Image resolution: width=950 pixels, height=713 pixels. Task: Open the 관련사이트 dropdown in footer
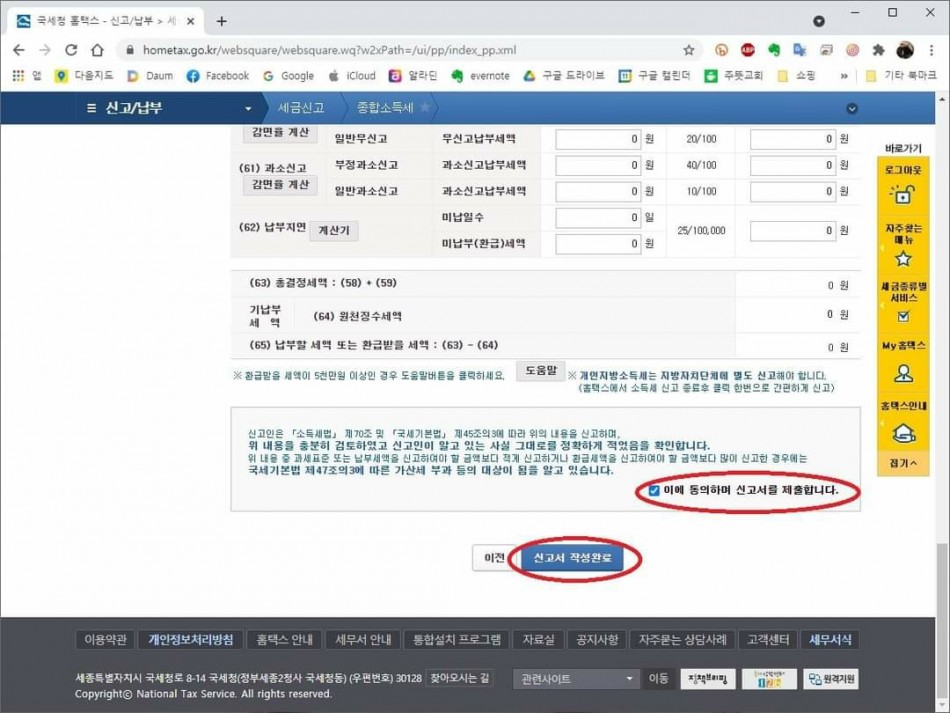pos(575,679)
